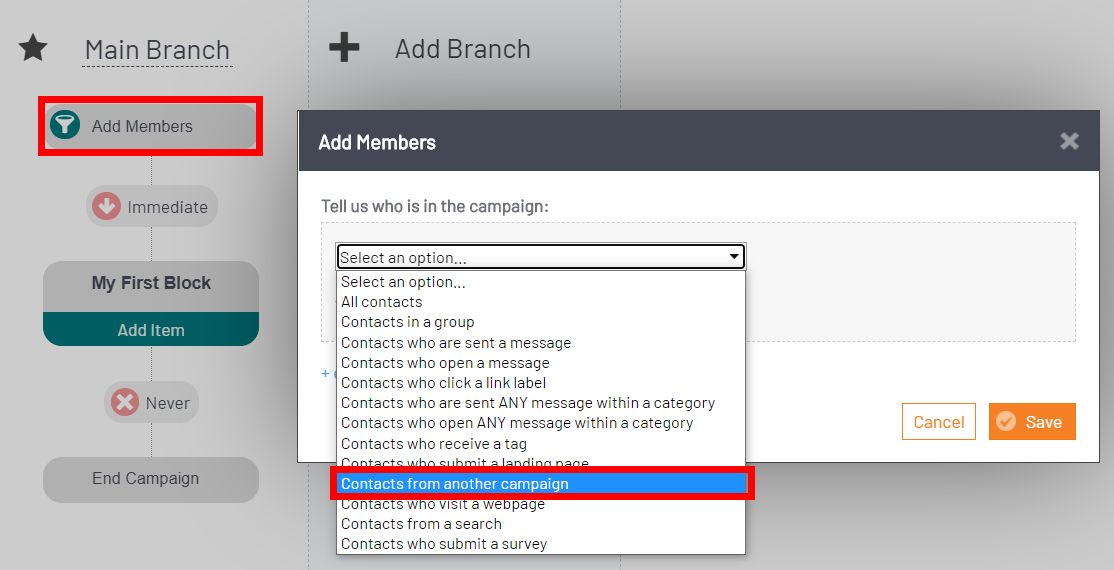
Task: Open the Select an option dropdown arrow
Action: (734, 257)
